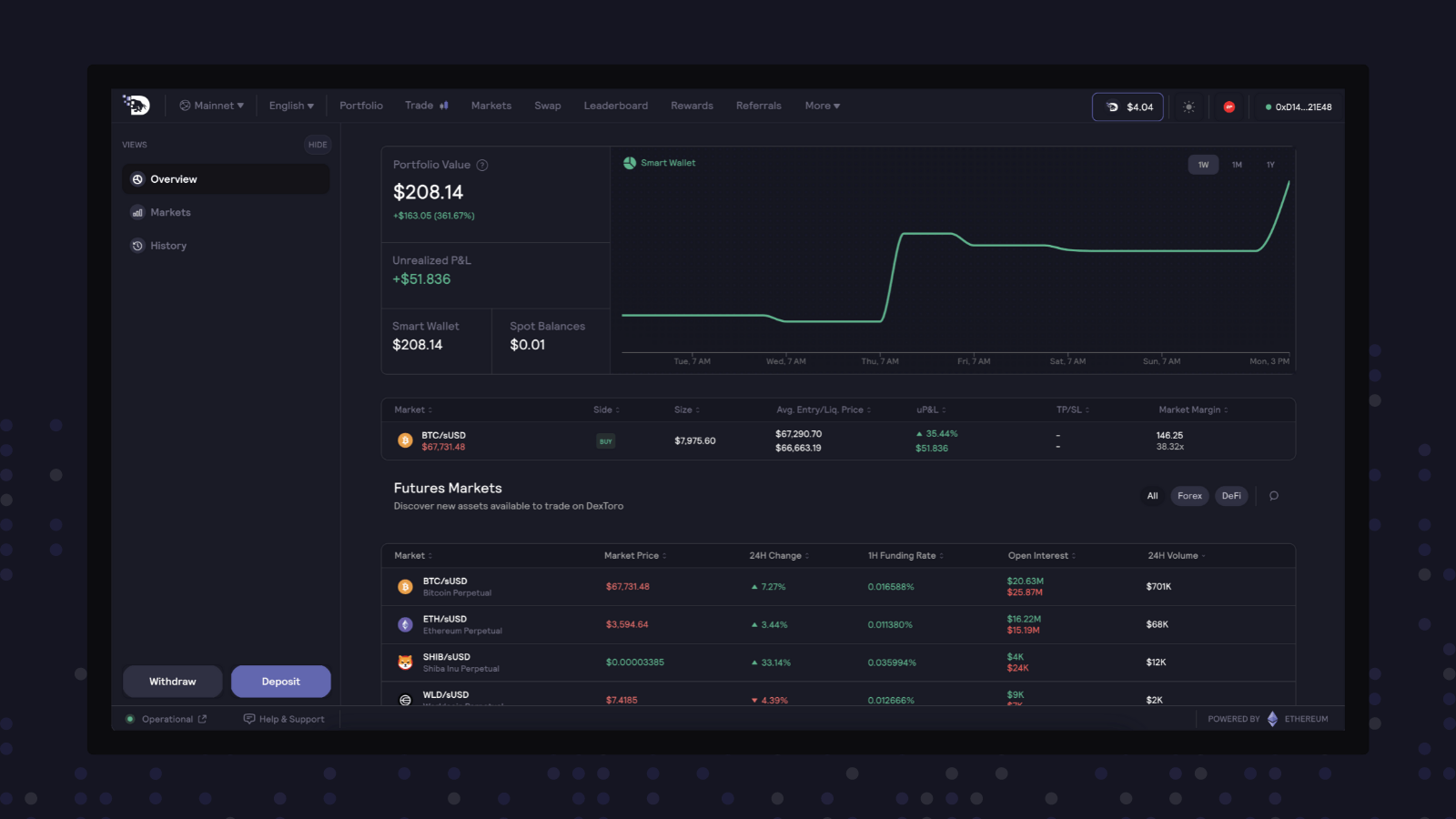
Task: Click the red notification icon in header
Action: click(x=1229, y=106)
